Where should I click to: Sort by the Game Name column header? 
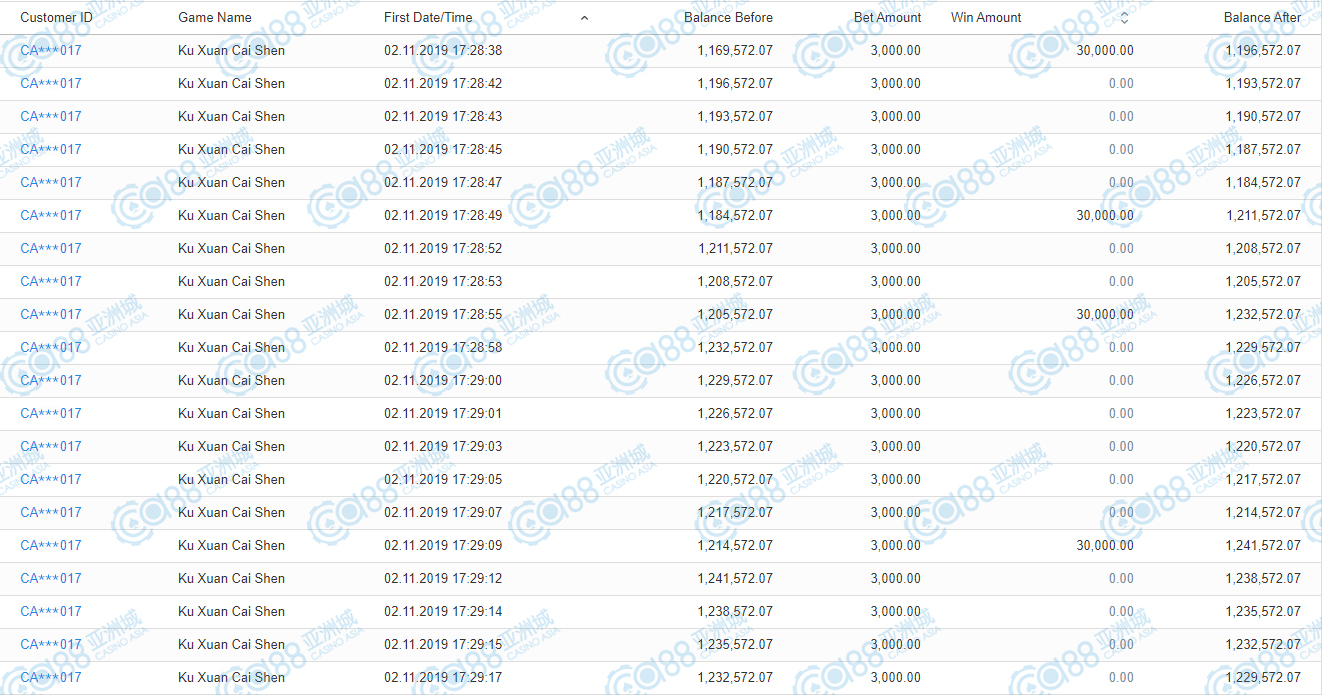[215, 18]
